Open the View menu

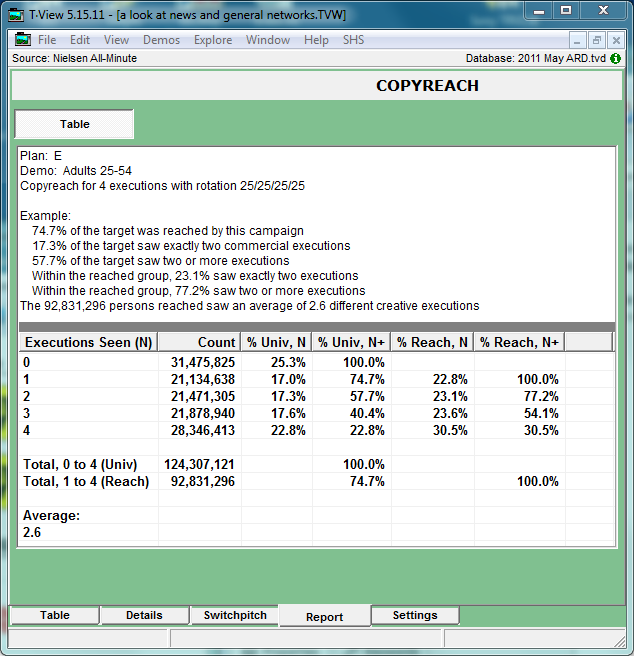coord(116,40)
